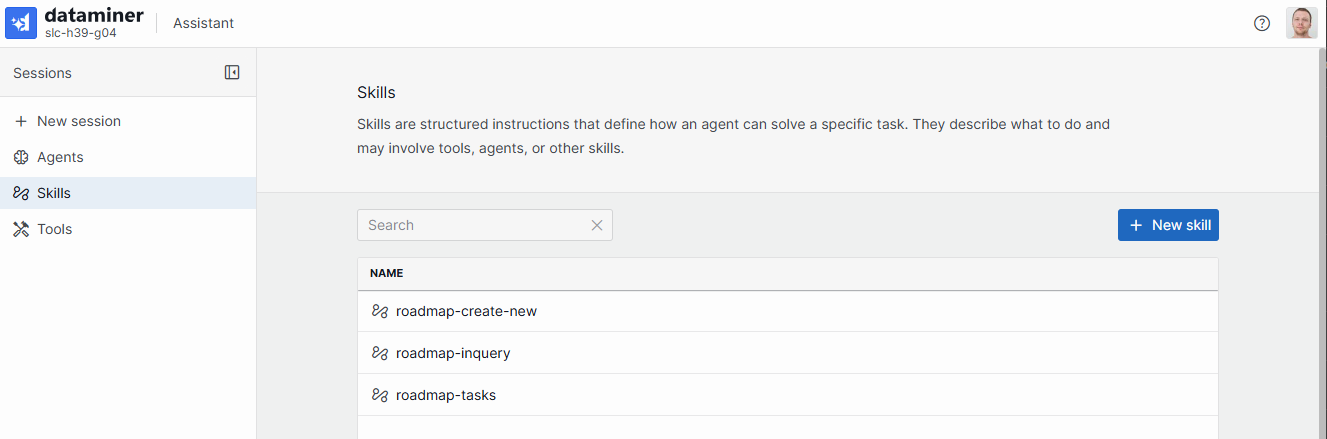Click the Sessions panel heading

tap(42, 73)
